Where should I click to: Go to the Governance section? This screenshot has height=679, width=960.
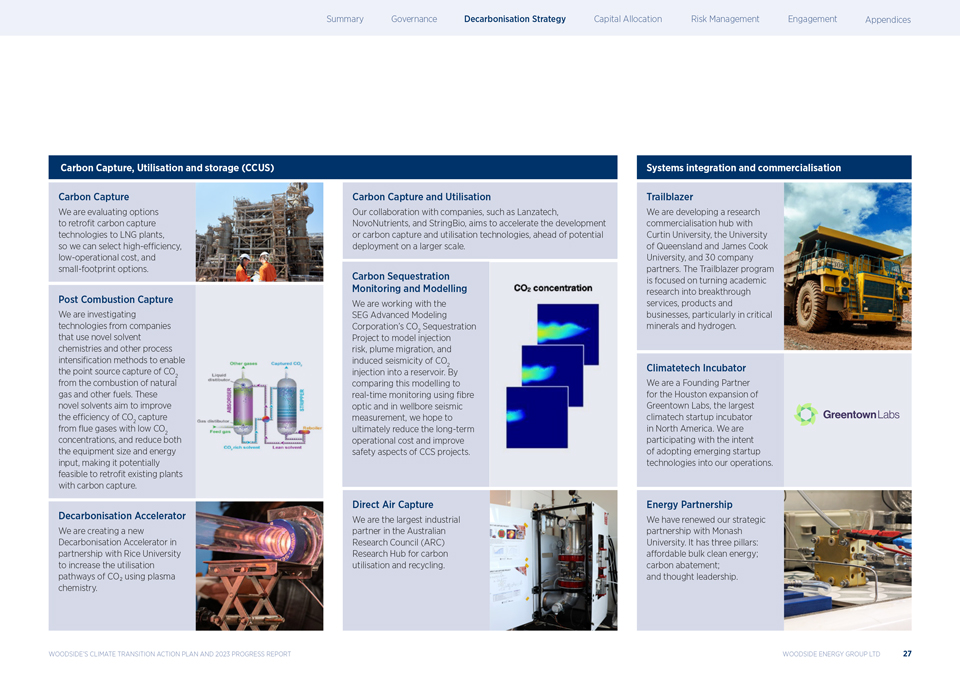click(413, 19)
